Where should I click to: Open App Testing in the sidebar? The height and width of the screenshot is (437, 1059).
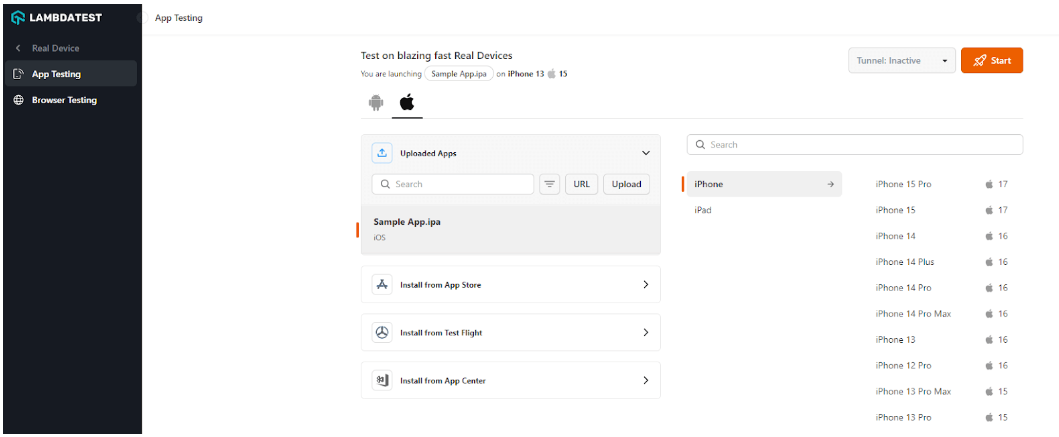(x=56, y=74)
